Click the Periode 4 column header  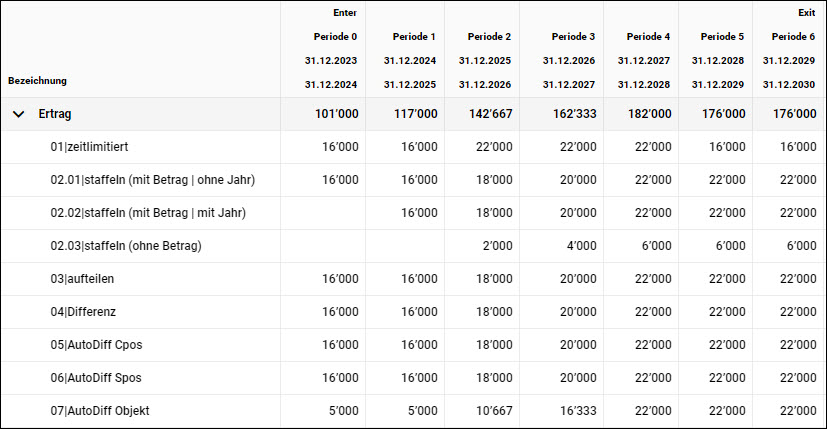coord(641,49)
